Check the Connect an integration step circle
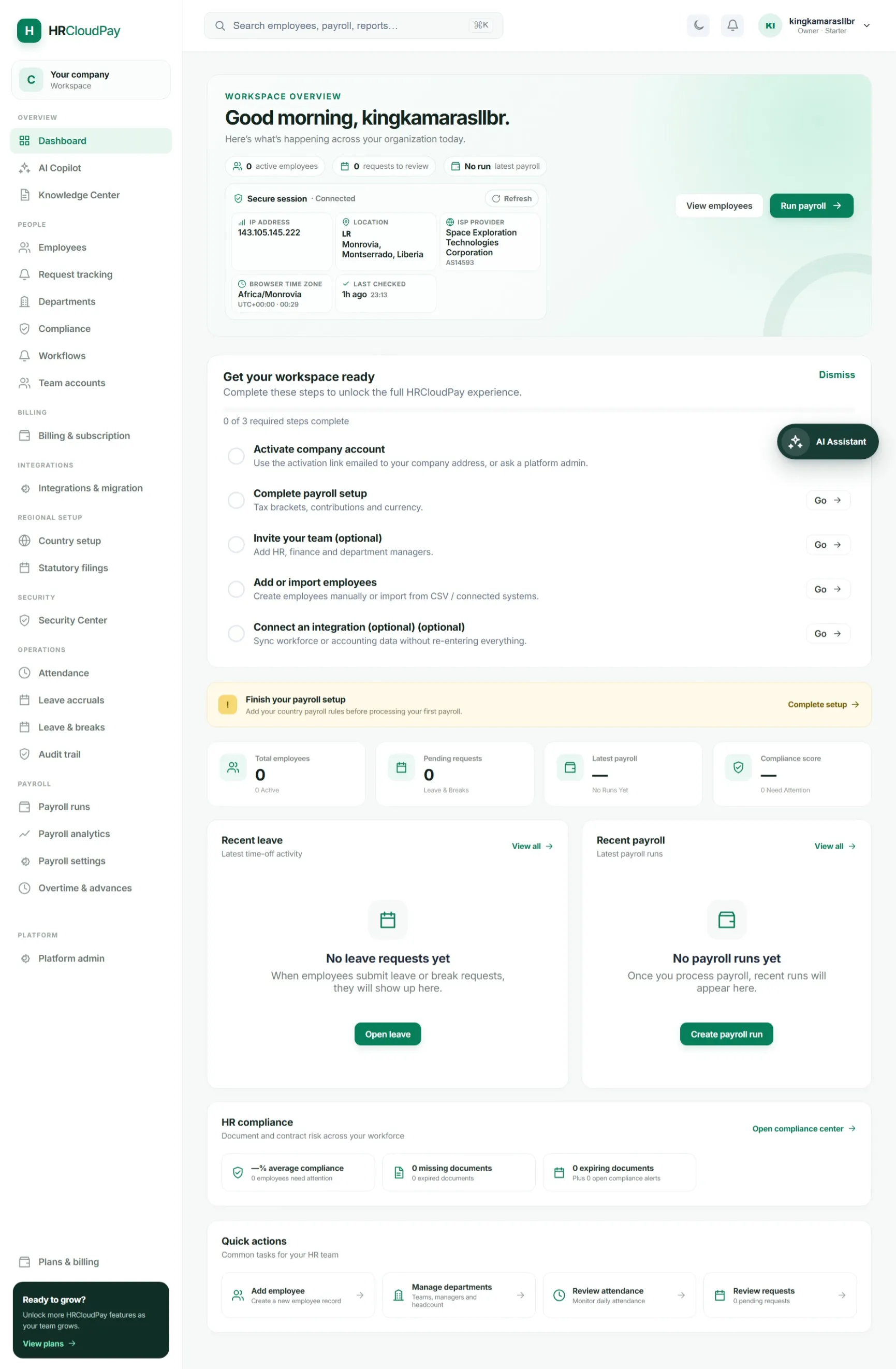Viewport: 896px width, 1369px height. point(236,633)
